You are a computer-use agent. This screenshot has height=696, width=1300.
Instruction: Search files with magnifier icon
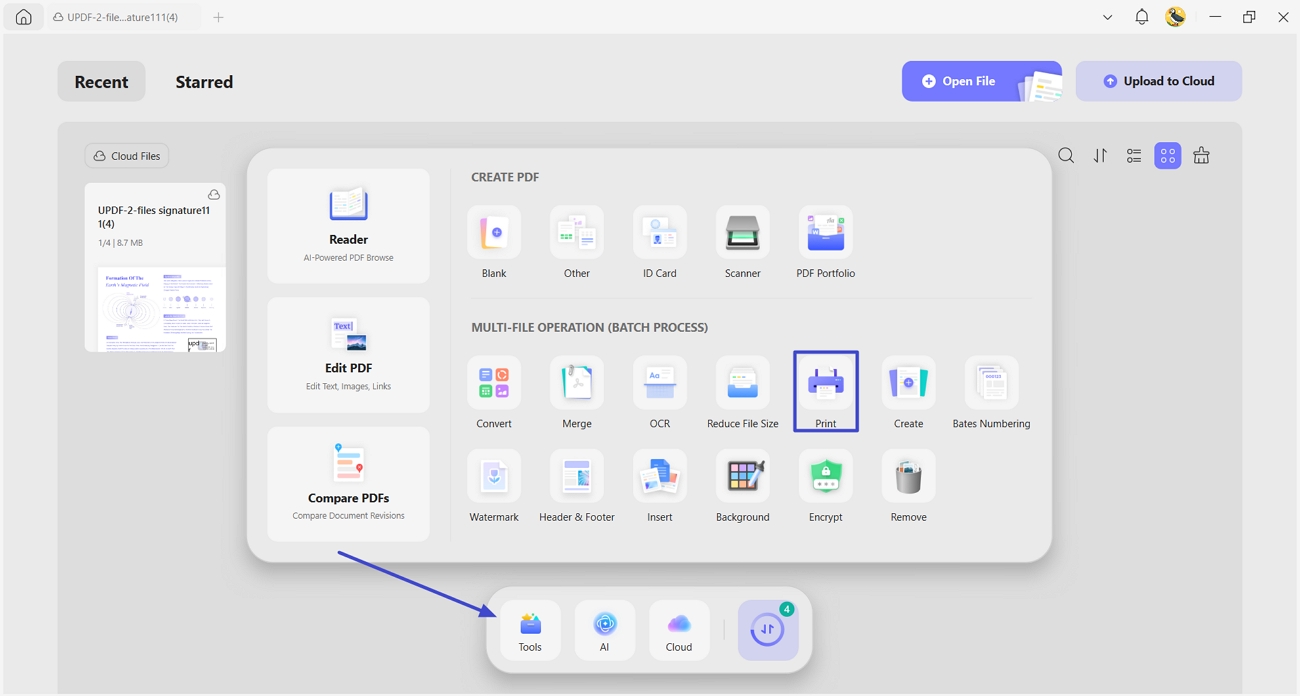tap(1066, 156)
